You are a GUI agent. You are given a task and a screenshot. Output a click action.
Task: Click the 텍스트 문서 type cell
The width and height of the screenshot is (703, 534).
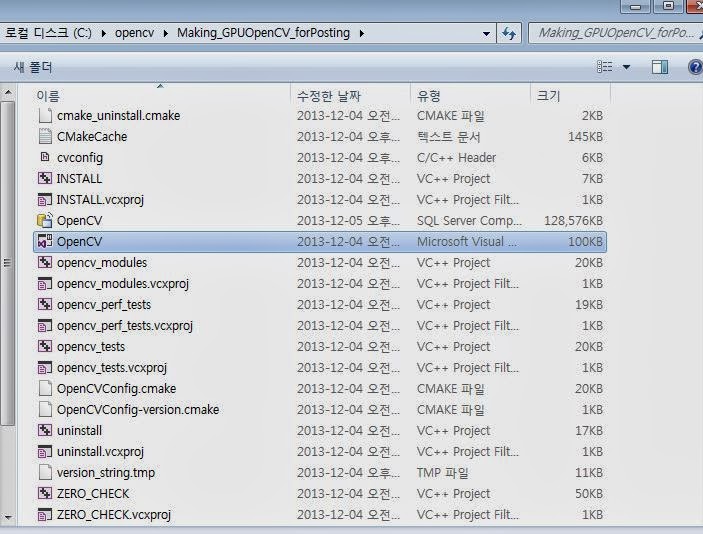[x=448, y=137]
